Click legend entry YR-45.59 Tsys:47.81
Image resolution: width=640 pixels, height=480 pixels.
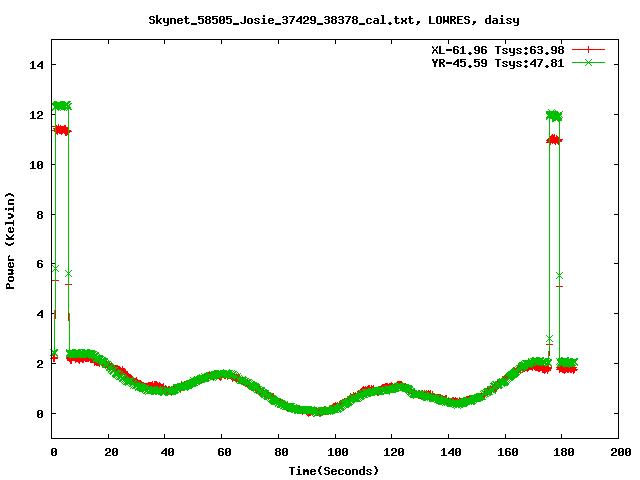[498, 63]
